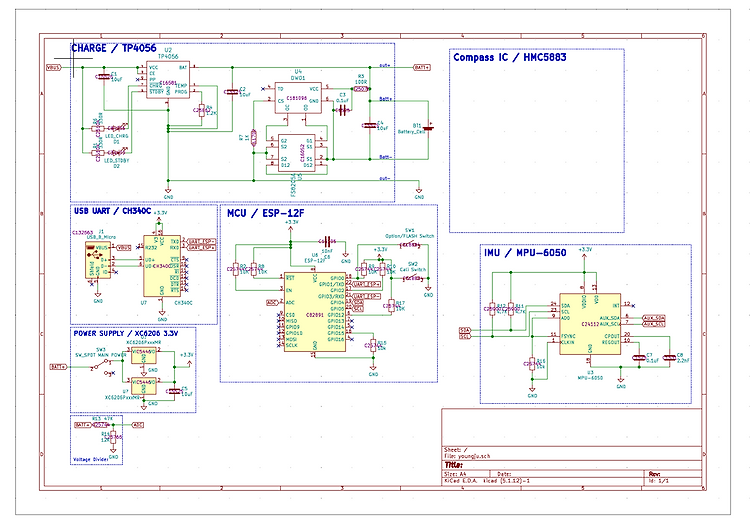This screenshot has width=750, height=521.
Task: Click the 'Id: 1/1' sheet number text
Action: point(659,480)
